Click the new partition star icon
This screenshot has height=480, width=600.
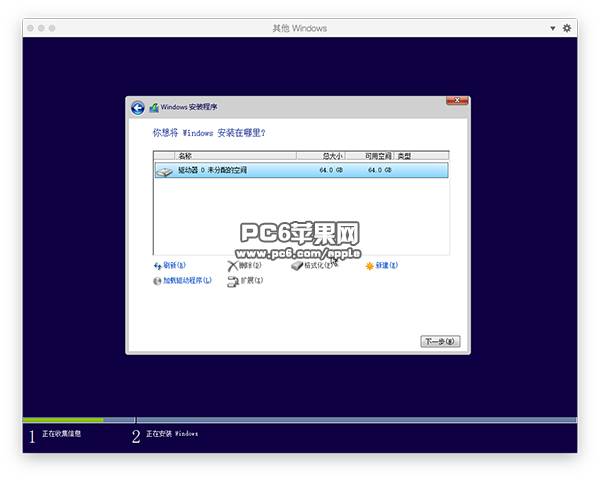(x=369, y=266)
